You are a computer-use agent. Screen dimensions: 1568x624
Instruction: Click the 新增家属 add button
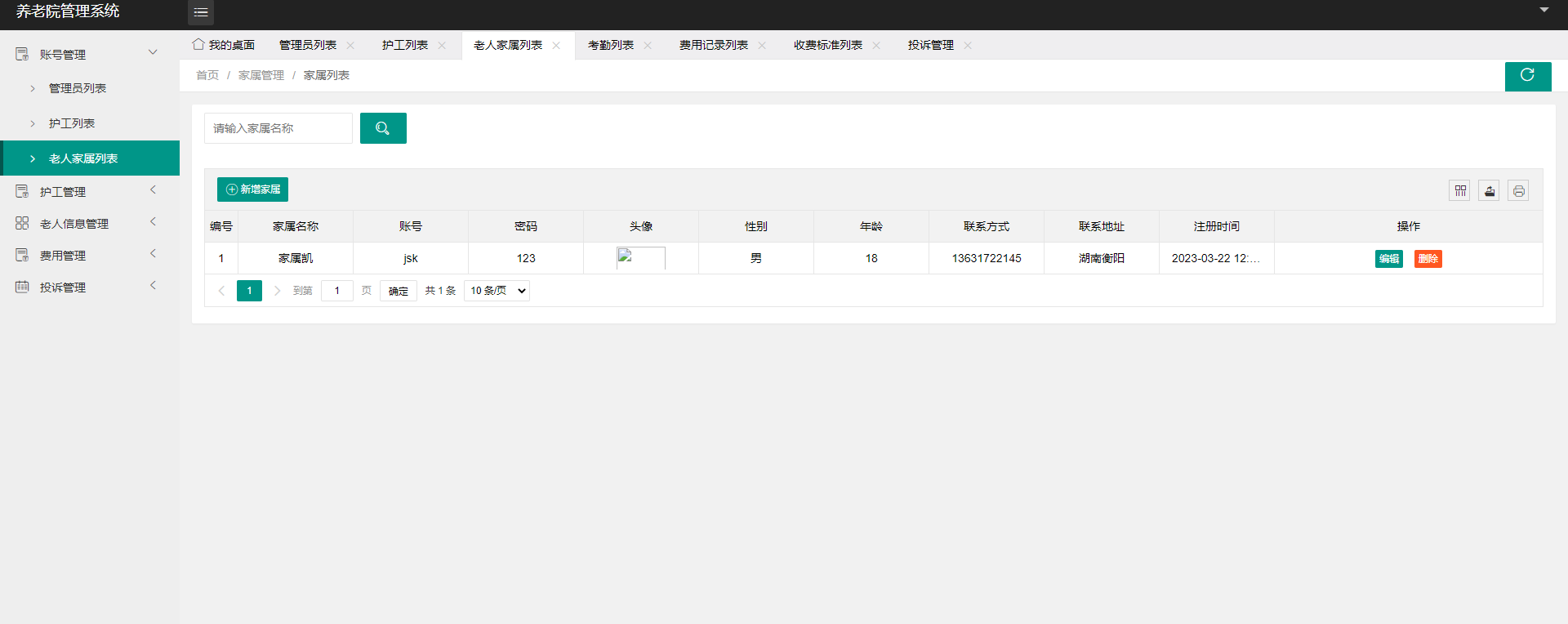pos(252,189)
